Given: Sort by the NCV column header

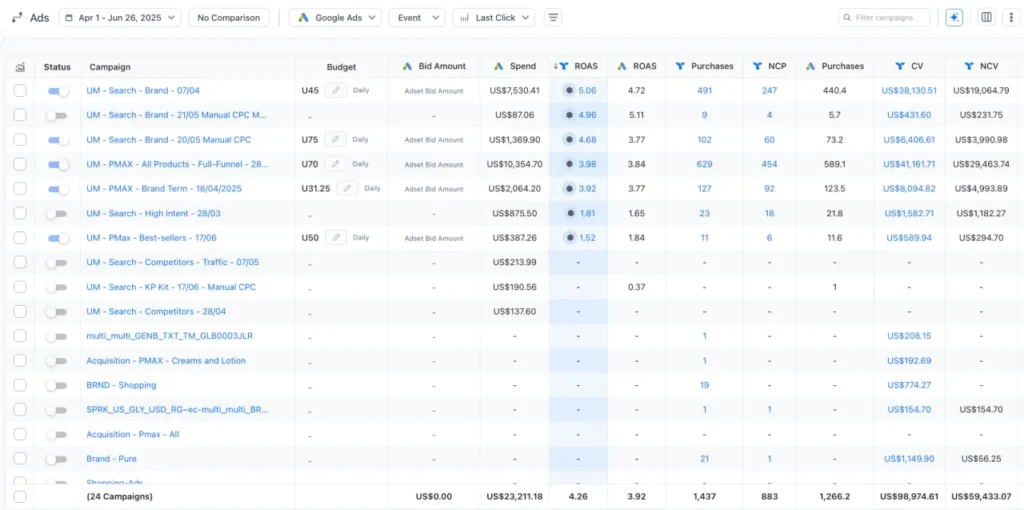Looking at the screenshot, I should pos(989,66).
